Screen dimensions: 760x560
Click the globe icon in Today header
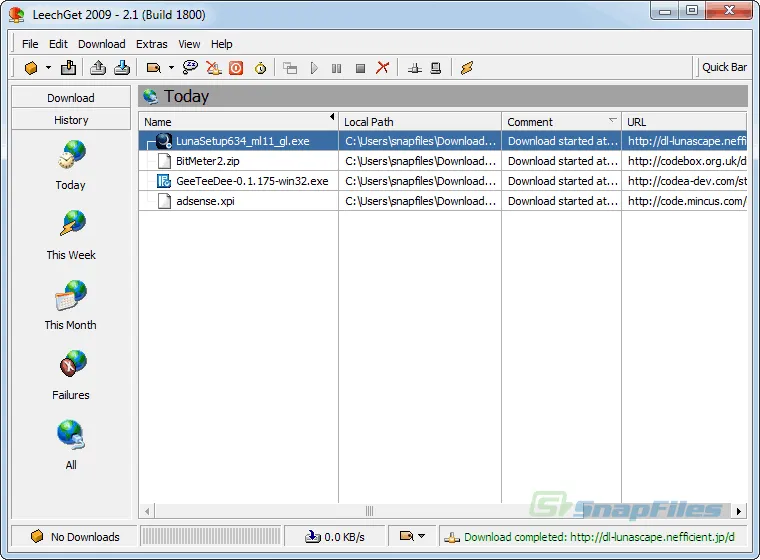click(x=150, y=96)
